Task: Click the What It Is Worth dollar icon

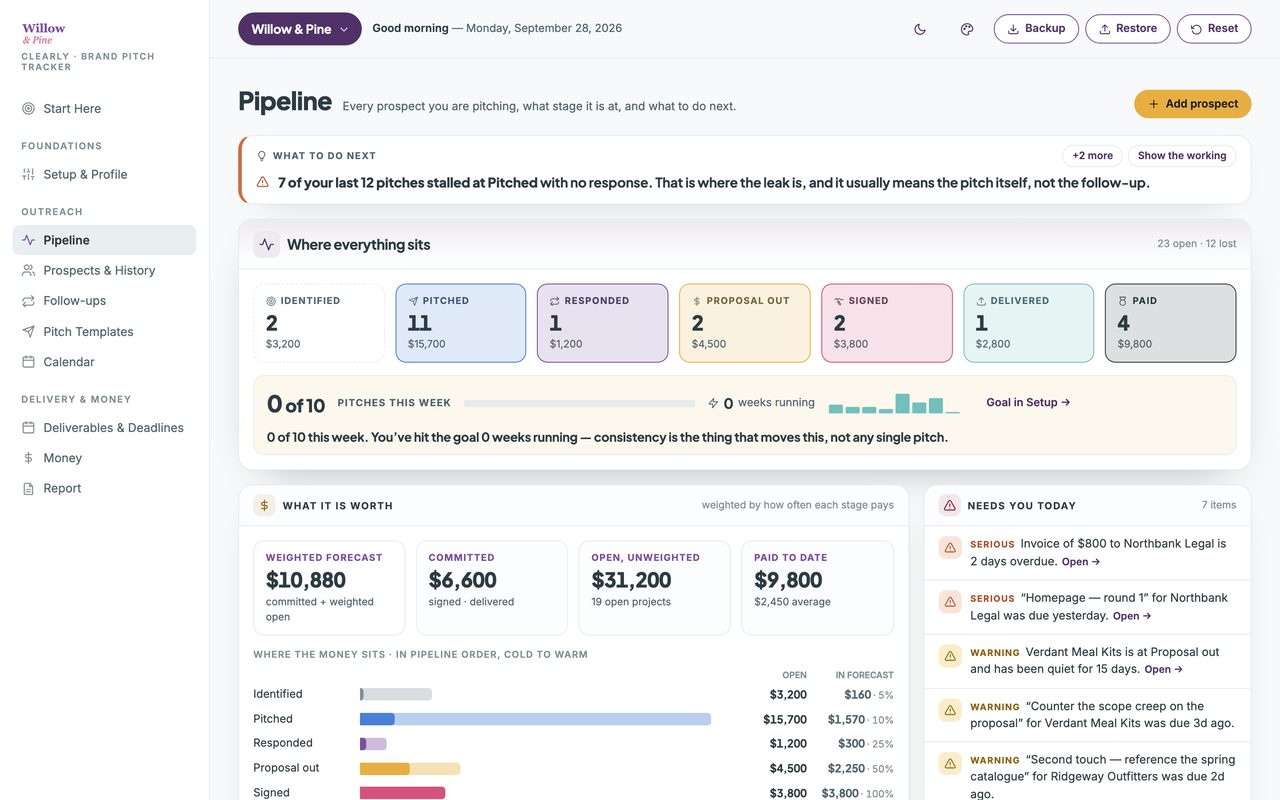Action: 264,505
